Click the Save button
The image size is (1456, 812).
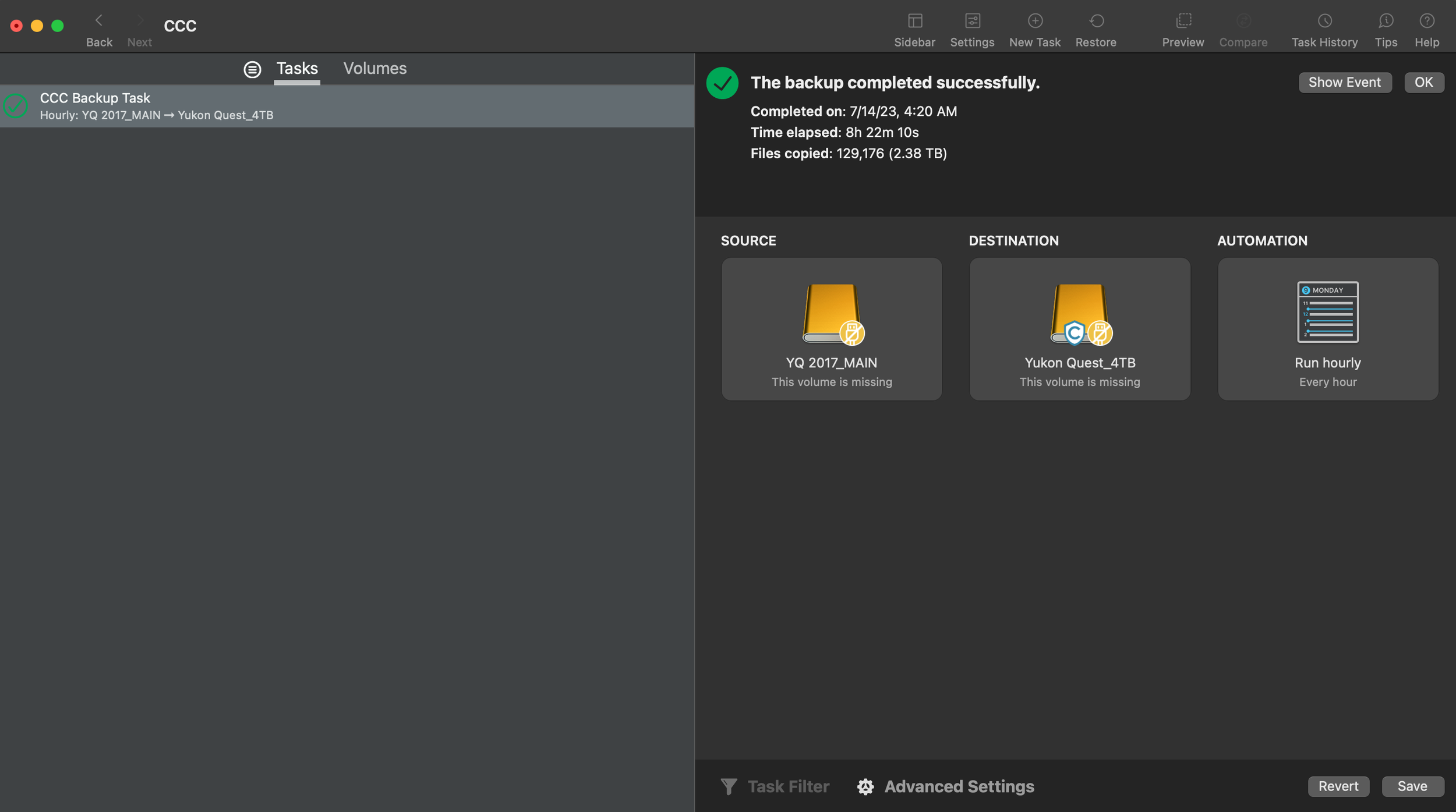pos(1412,786)
